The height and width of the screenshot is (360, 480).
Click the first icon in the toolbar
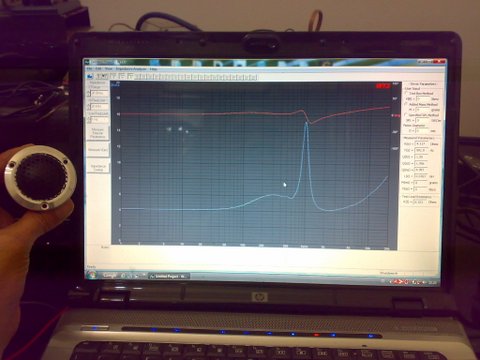coord(90,76)
